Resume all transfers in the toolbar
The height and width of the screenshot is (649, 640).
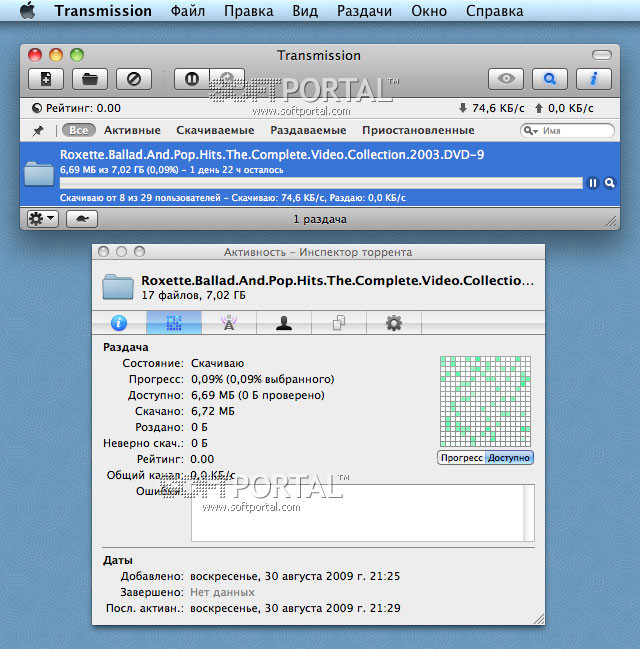(x=227, y=79)
